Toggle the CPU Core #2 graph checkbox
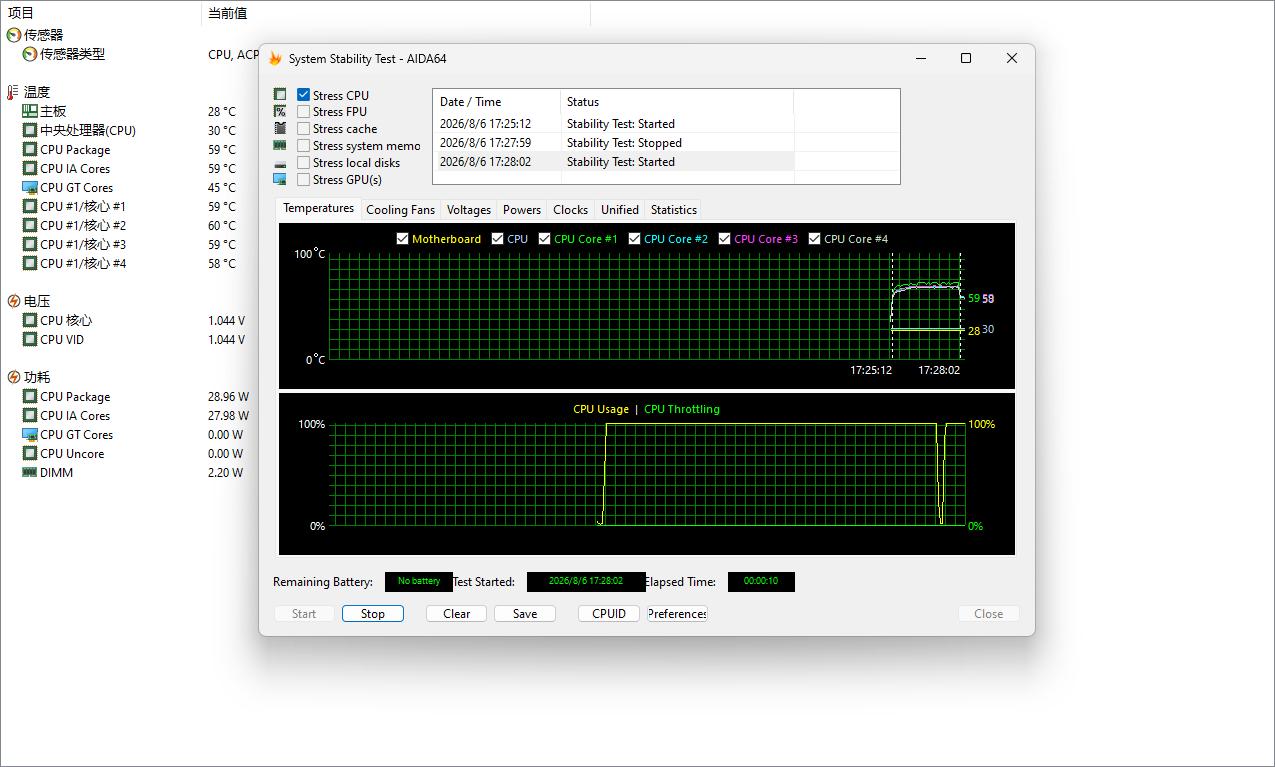The height and width of the screenshot is (767, 1275). pos(634,239)
